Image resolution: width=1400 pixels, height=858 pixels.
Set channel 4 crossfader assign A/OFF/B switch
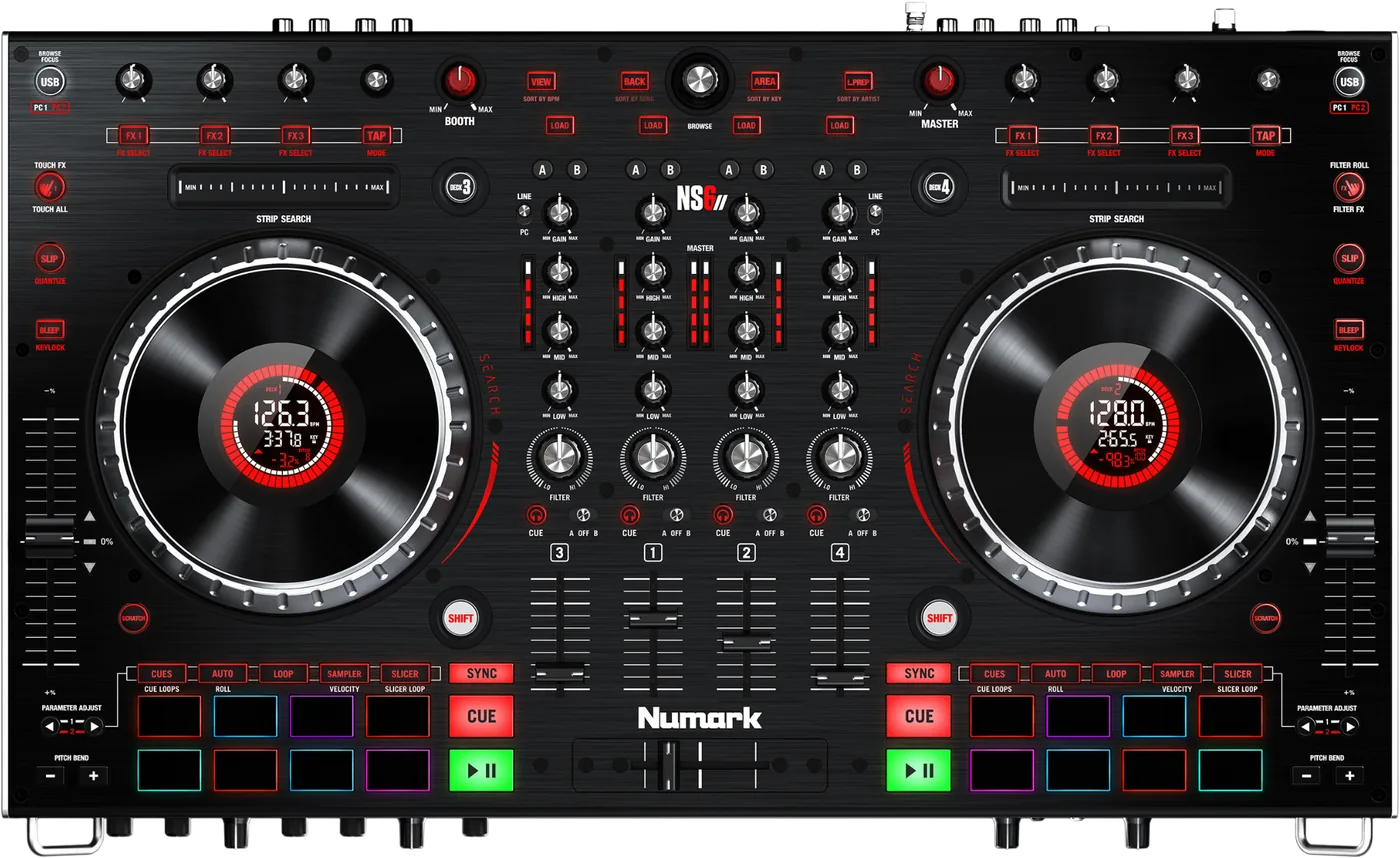point(862,515)
